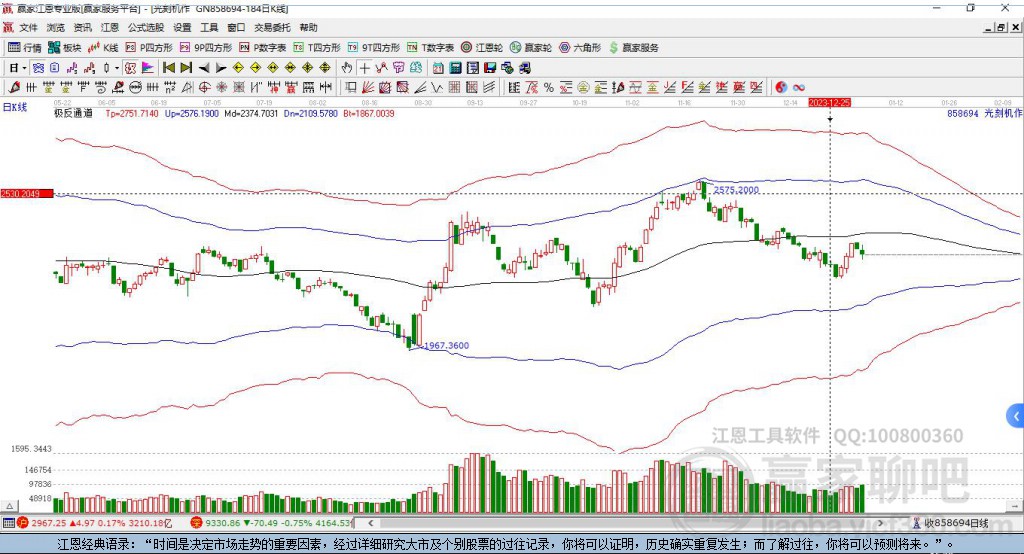Click the status bar table grid icon
This screenshot has height=554, width=1024.
tap(8, 523)
